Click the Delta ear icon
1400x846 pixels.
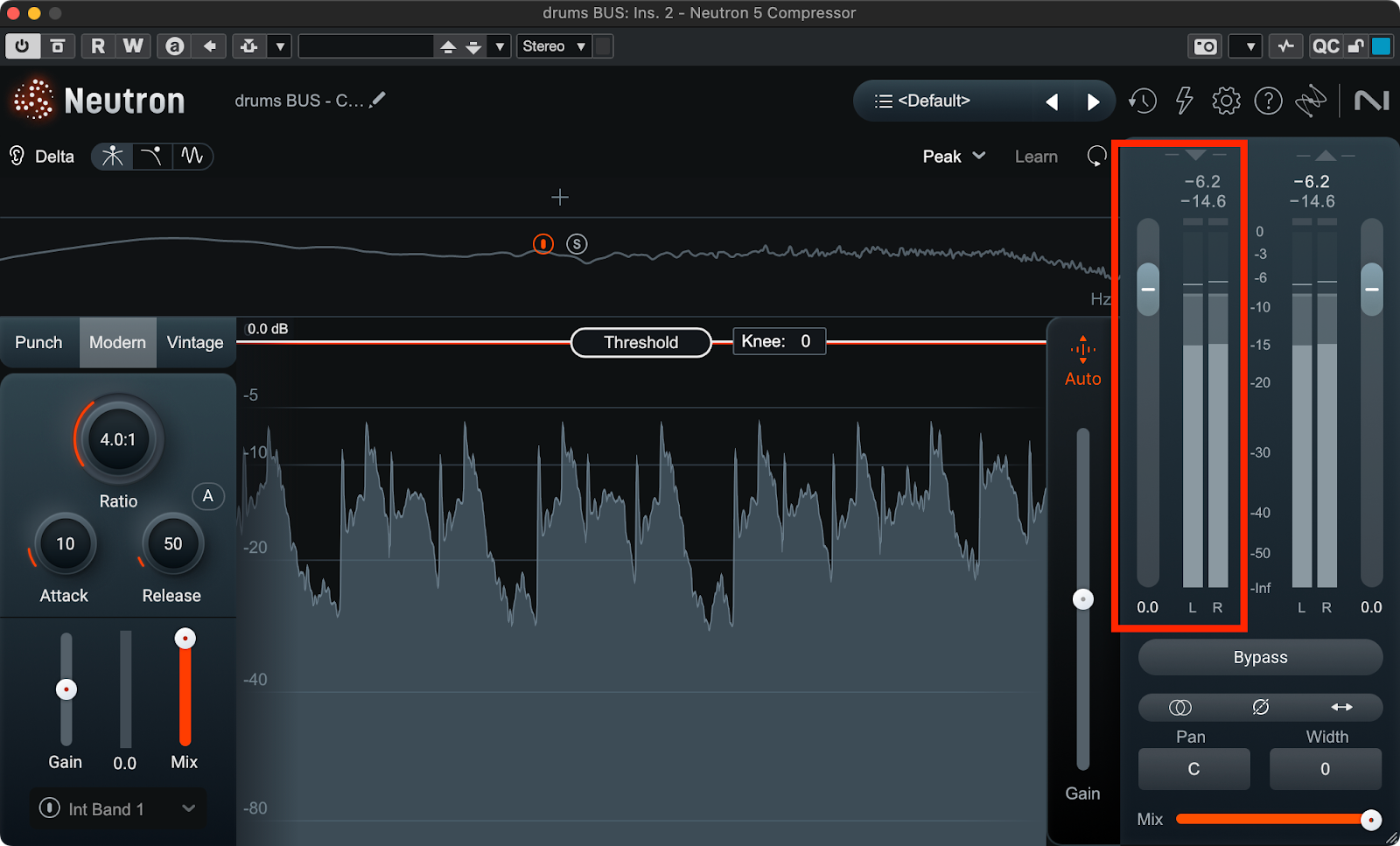point(17,157)
